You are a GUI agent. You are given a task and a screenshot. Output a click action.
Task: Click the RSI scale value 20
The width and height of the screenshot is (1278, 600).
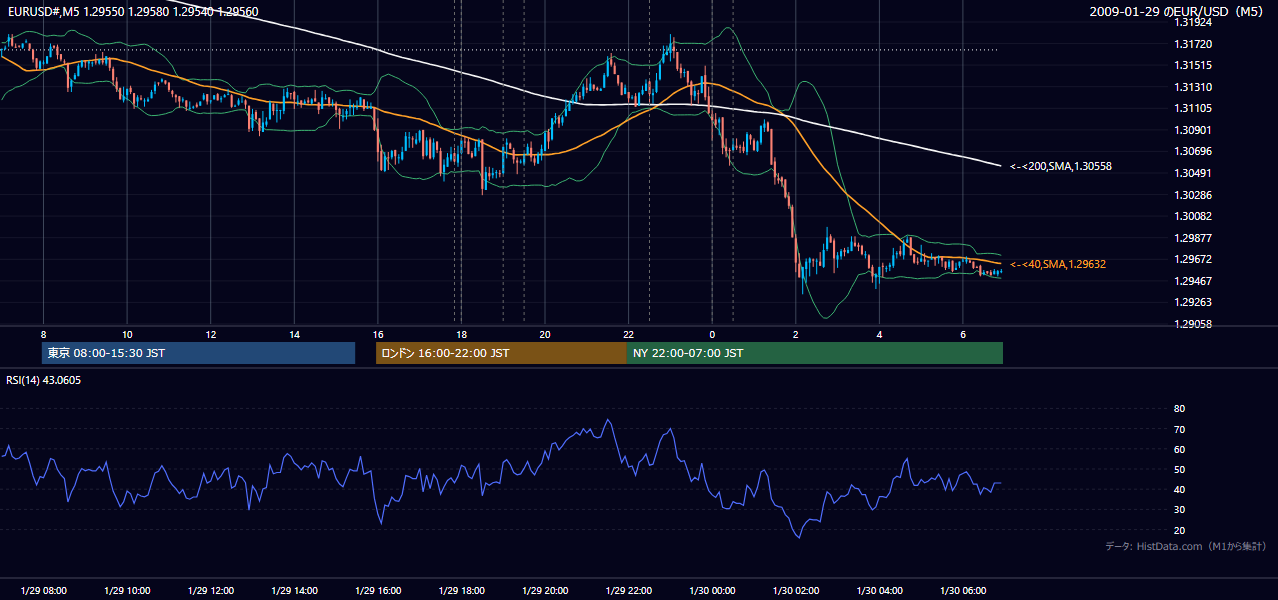coord(1179,530)
